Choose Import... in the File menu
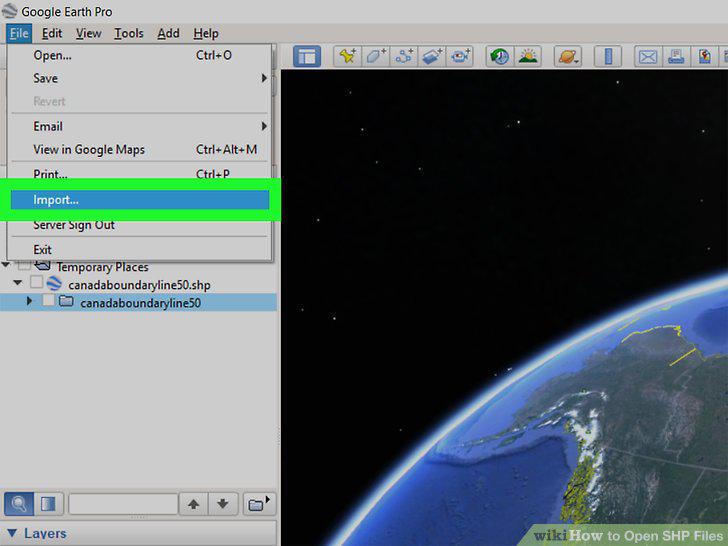 (x=140, y=200)
